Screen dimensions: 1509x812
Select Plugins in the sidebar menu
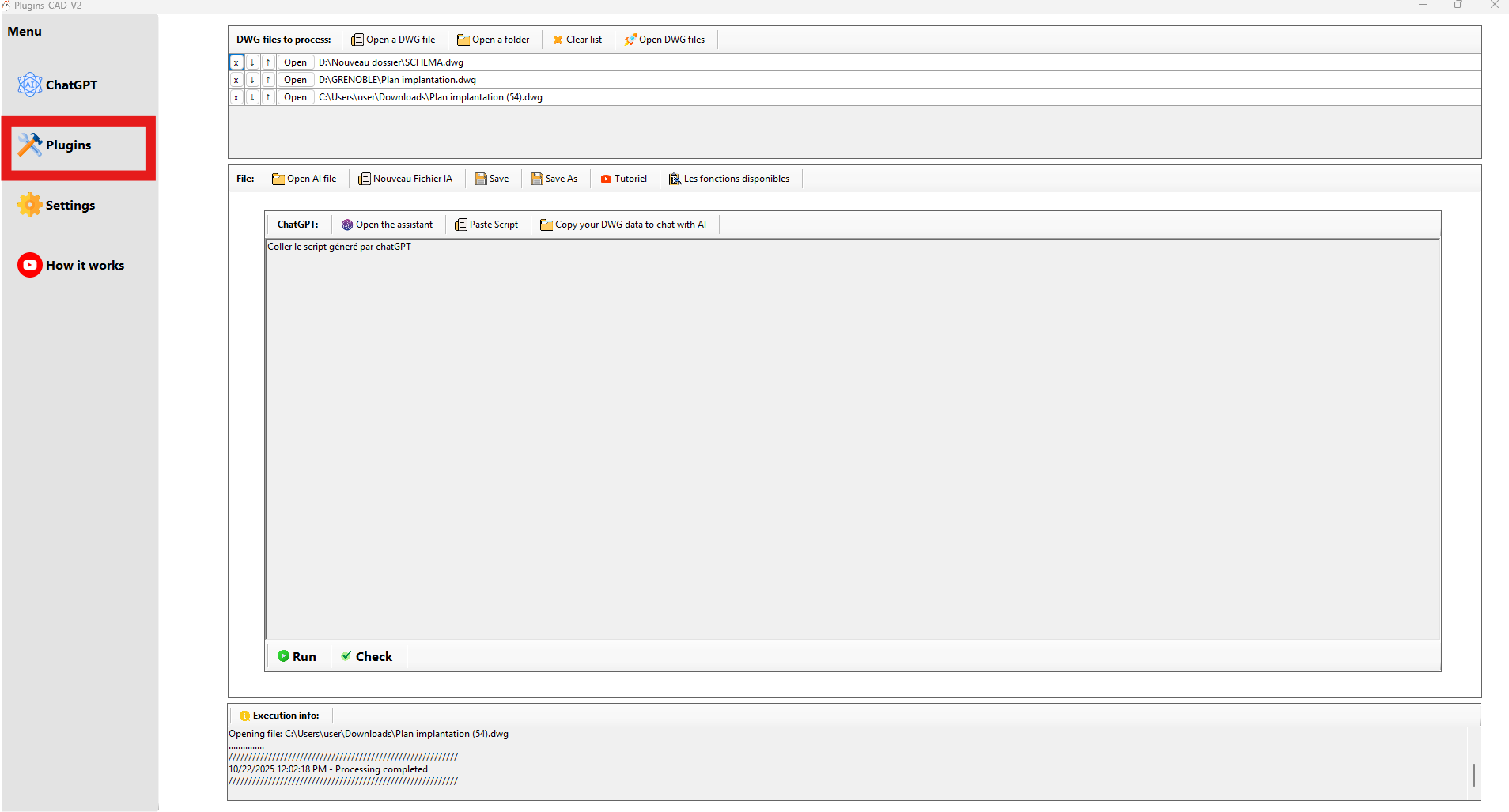click(68, 145)
